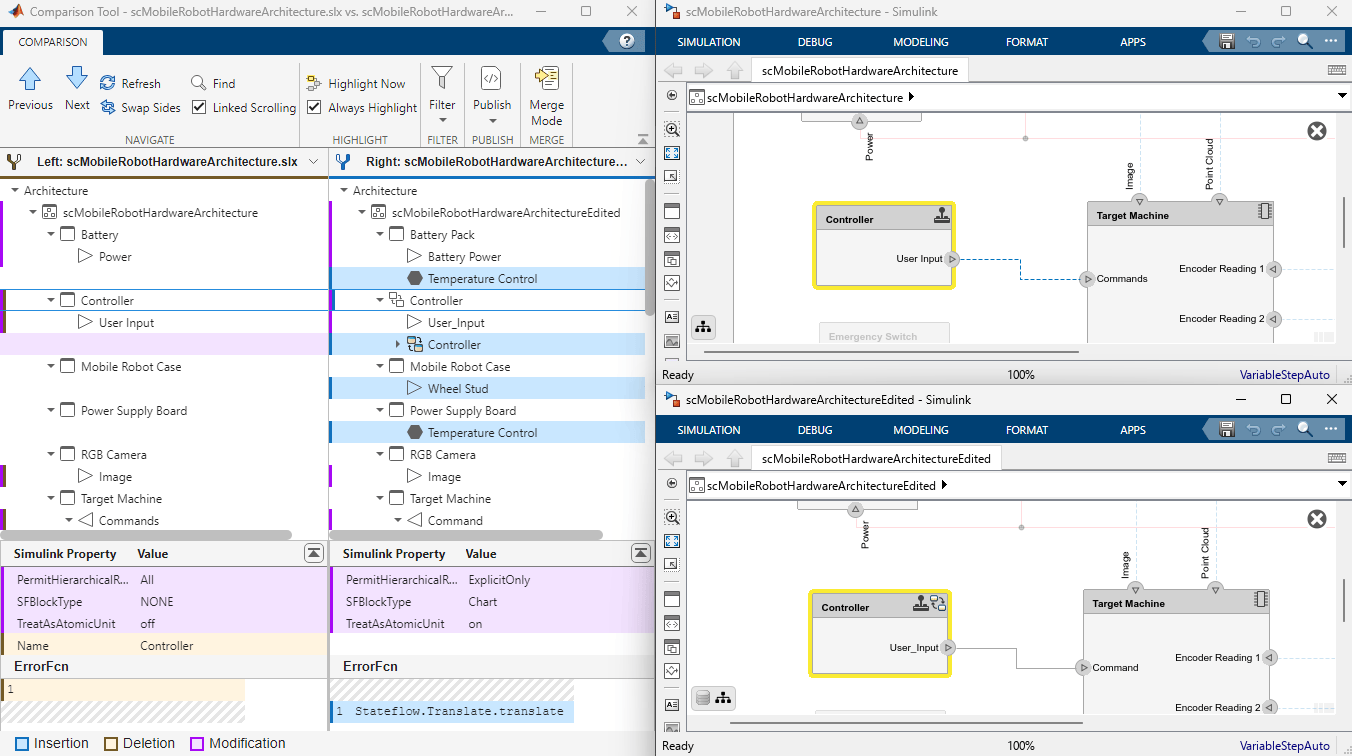The width and height of the screenshot is (1352, 756).
Task: Select RGB Camera in left tree
Action: point(113,454)
